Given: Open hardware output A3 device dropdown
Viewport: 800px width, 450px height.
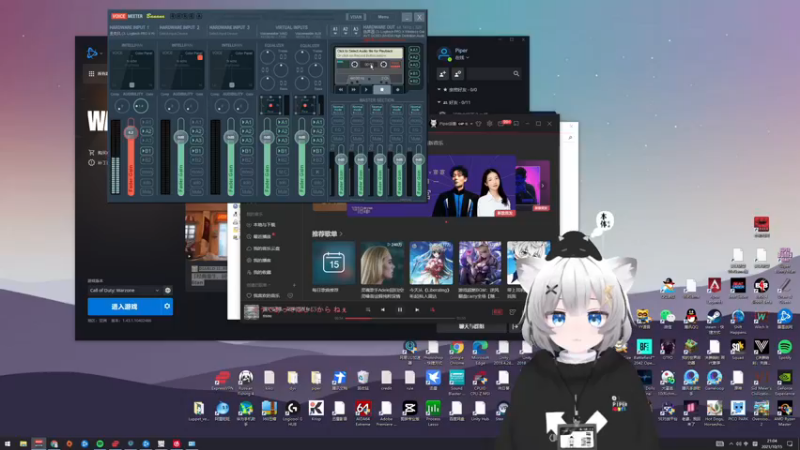Looking at the screenshot, I should [x=356, y=30].
